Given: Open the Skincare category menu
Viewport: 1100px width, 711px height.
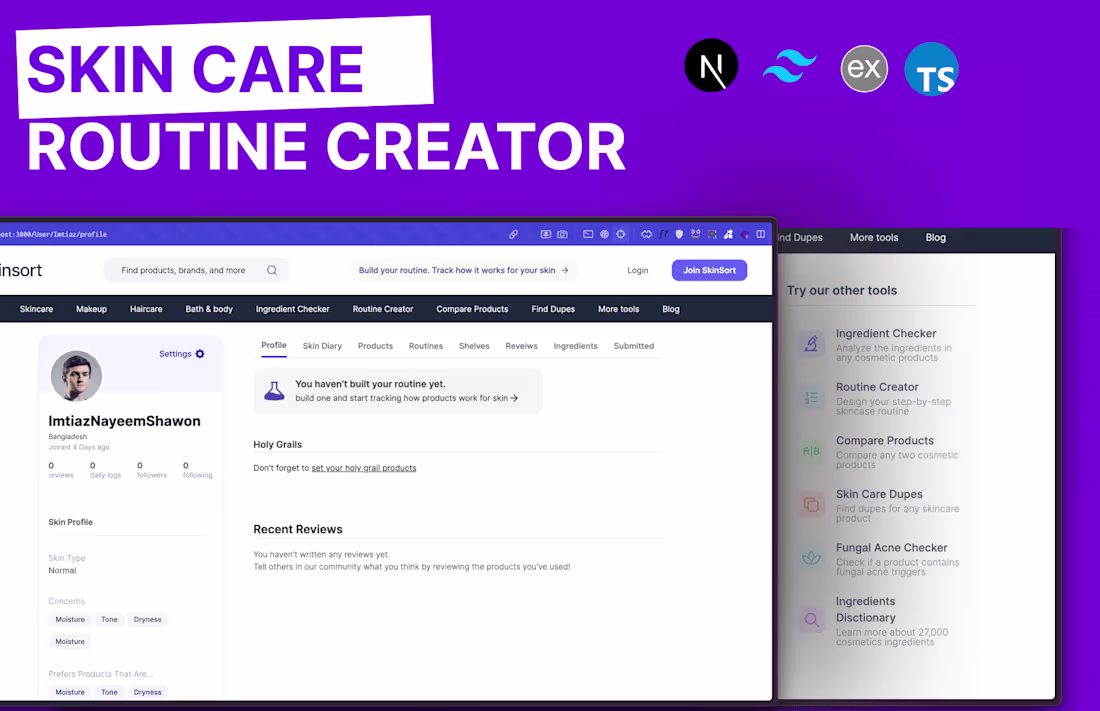Looking at the screenshot, I should click(x=36, y=309).
